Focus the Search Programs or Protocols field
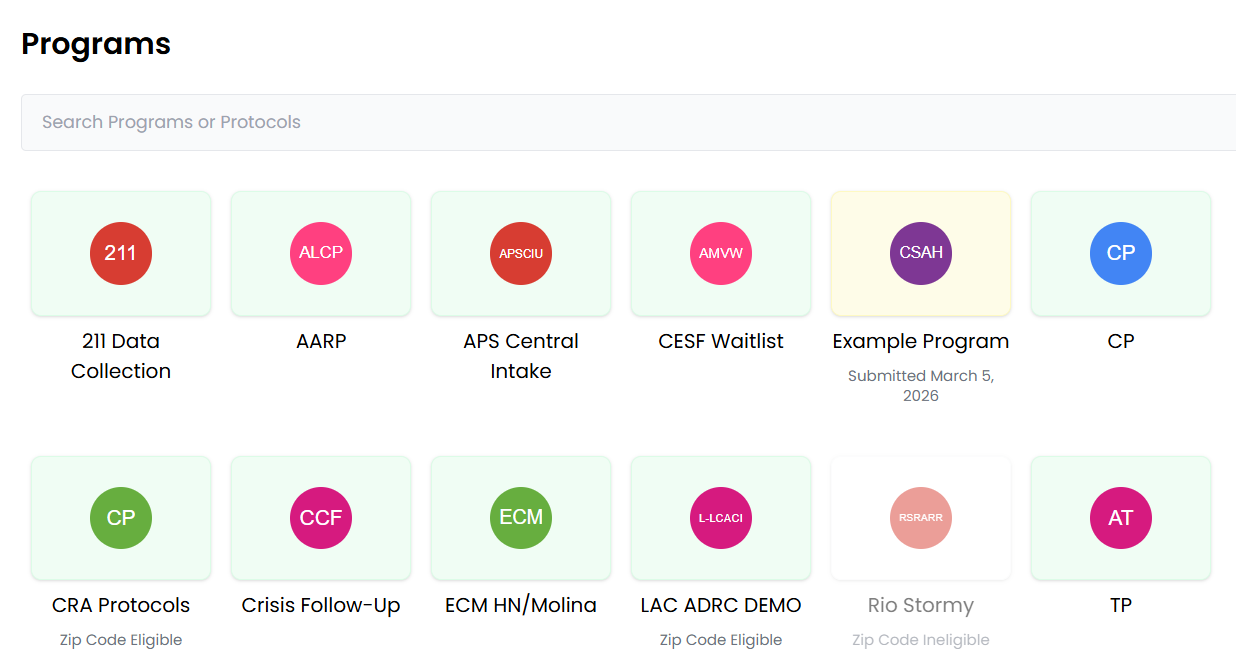The width and height of the screenshot is (1236, 666). point(628,122)
